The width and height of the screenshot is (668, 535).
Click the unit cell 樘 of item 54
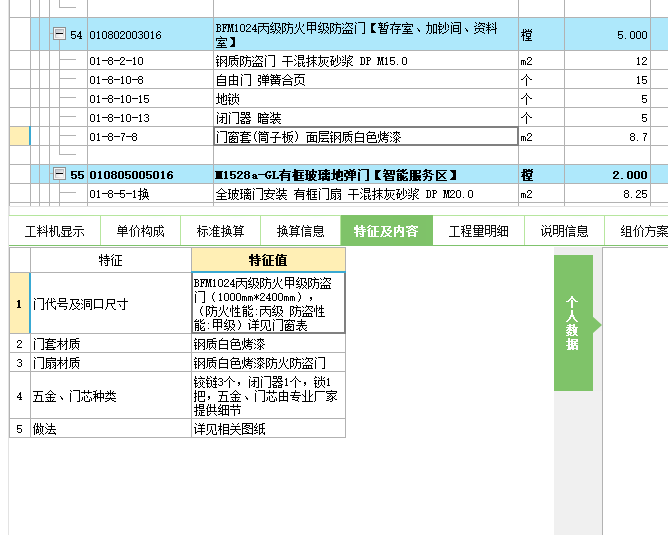[x=541, y=35]
